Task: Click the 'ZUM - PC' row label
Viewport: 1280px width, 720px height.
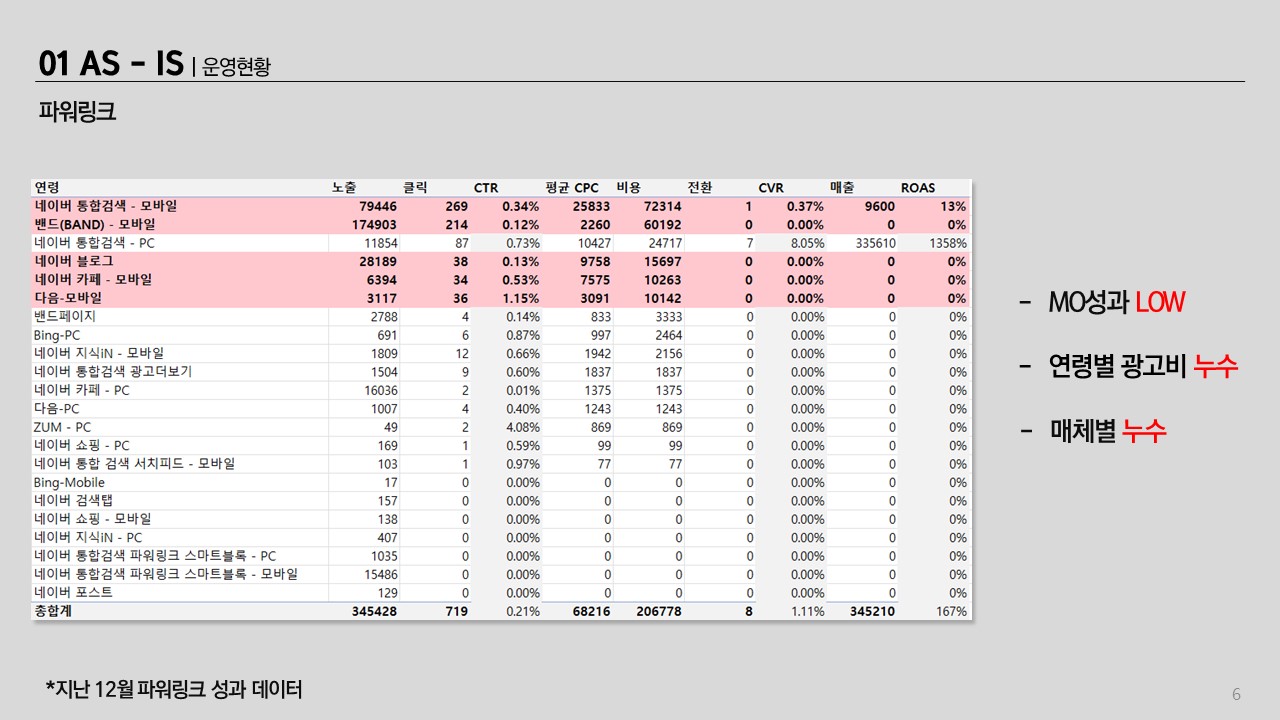Action: 62,427
